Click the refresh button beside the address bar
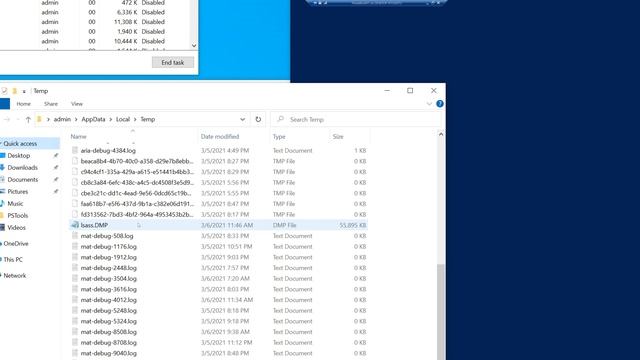This screenshot has height=360, width=640. coord(258,119)
